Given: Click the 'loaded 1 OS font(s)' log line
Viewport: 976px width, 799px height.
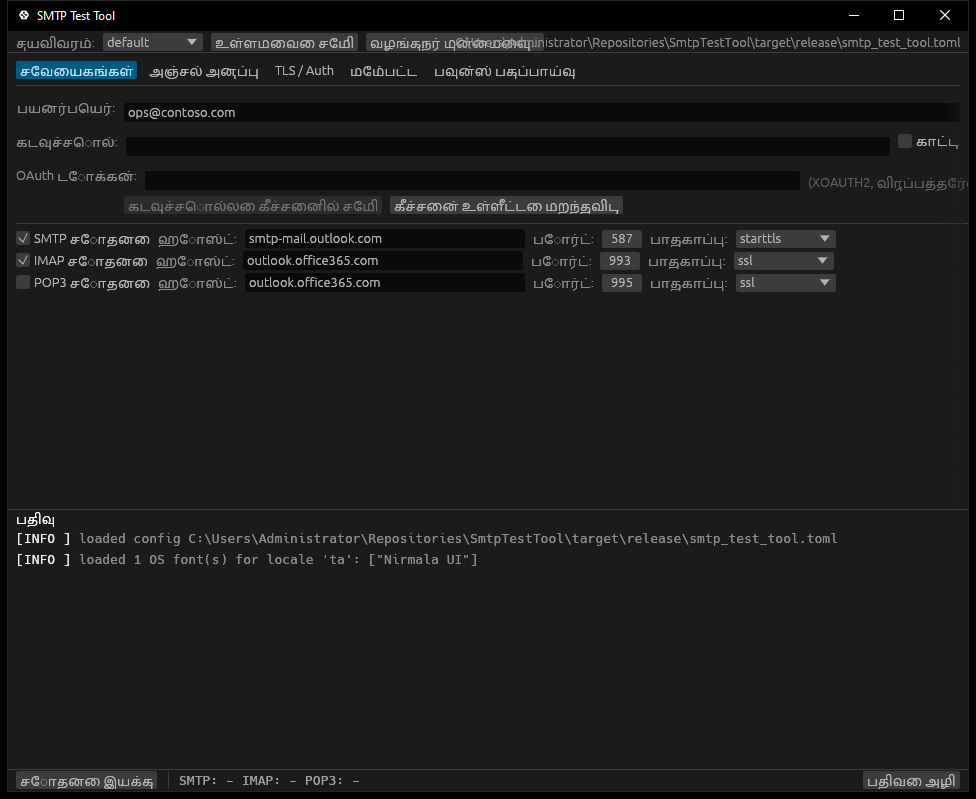Looking at the screenshot, I should point(246,560).
